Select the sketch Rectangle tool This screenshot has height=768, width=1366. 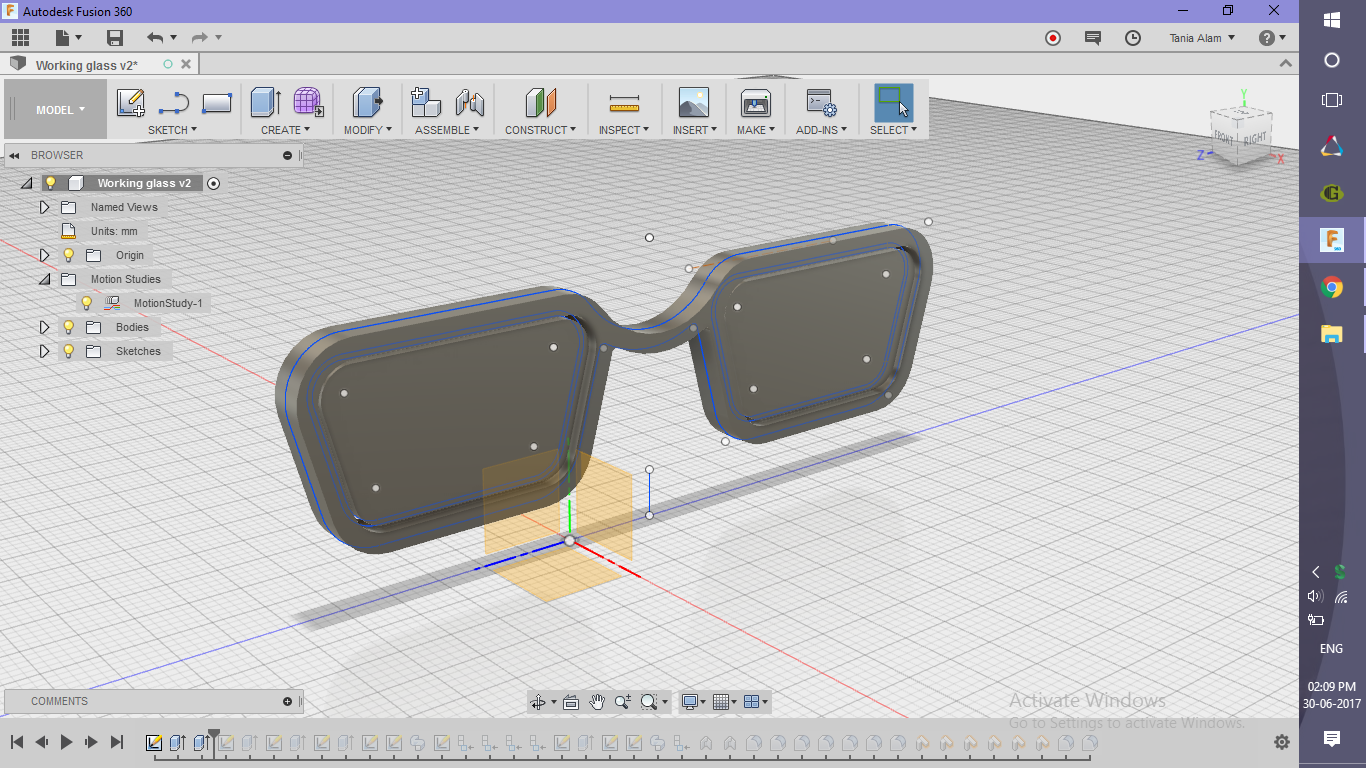pyautogui.click(x=217, y=103)
